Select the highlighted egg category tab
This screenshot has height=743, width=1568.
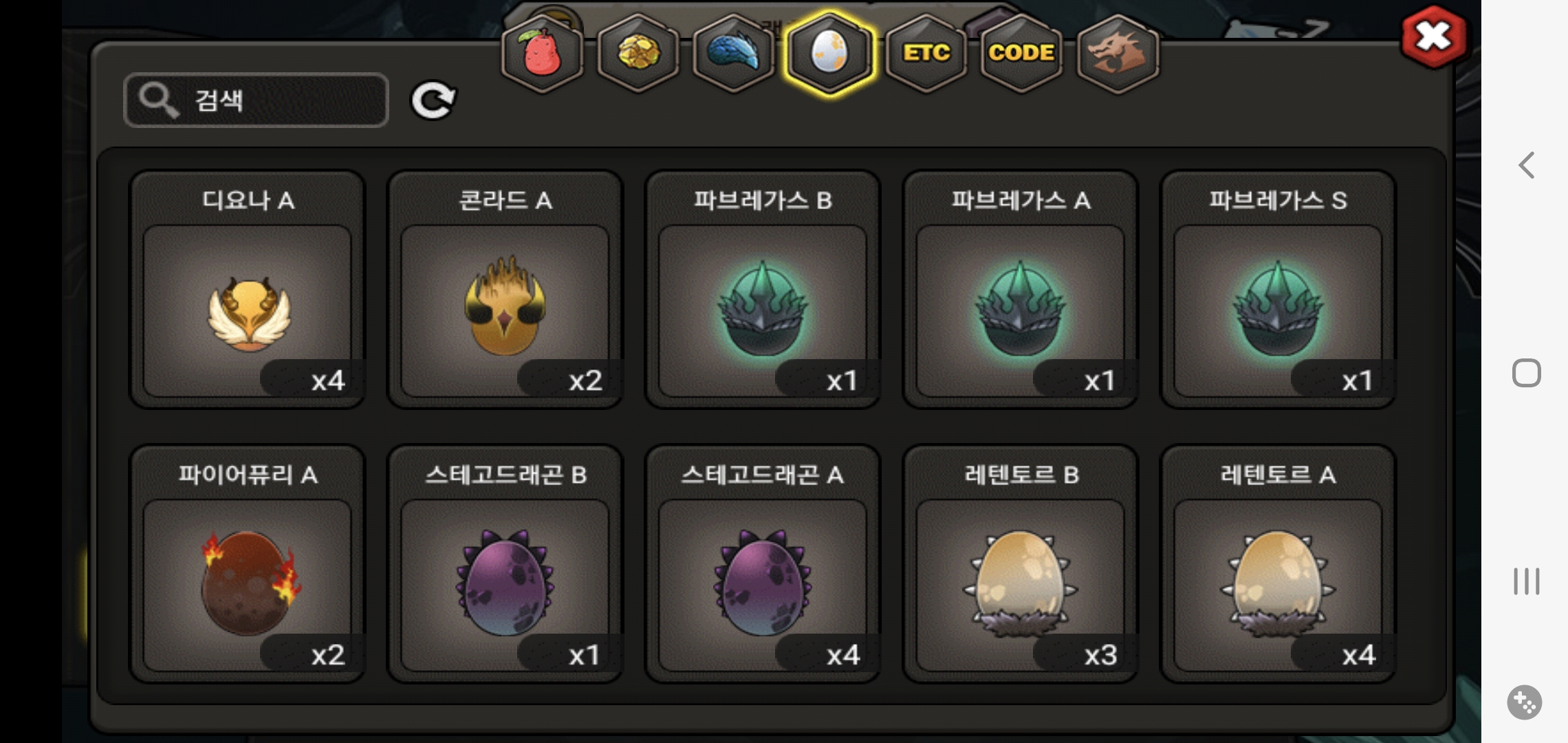pos(830,53)
